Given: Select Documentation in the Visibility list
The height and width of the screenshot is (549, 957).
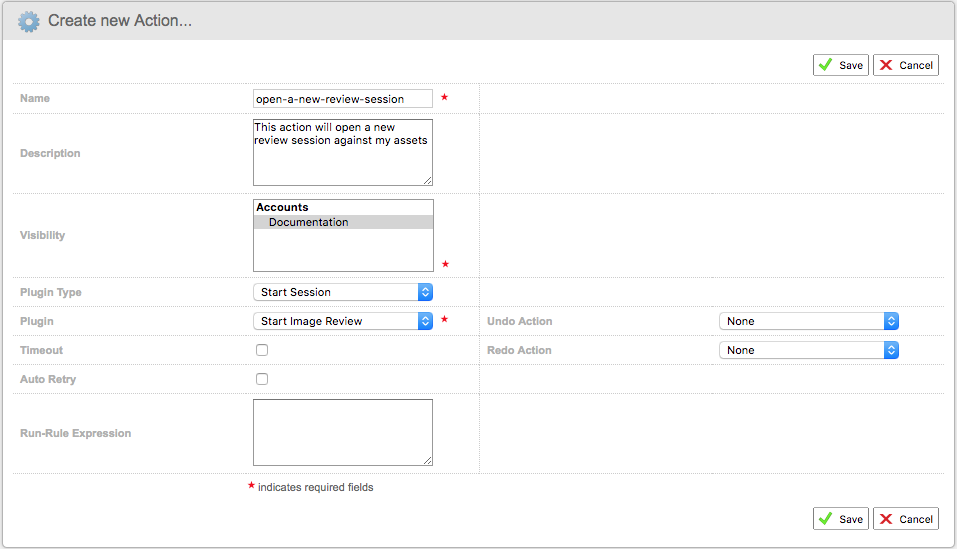Looking at the screenshot, I should click(x=308, y=222).
